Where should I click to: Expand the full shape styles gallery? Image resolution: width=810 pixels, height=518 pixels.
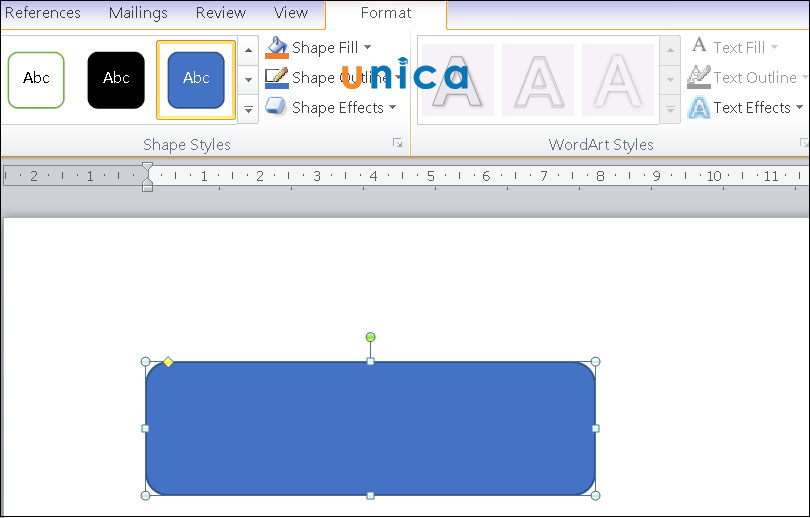click(248, 109)
